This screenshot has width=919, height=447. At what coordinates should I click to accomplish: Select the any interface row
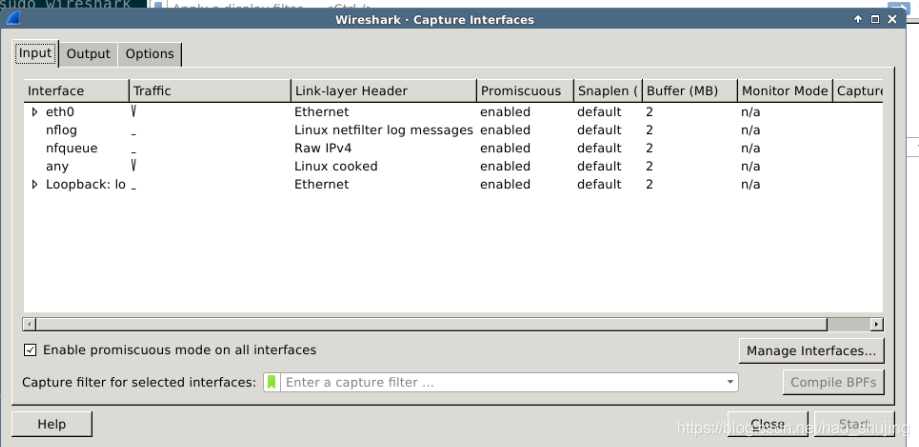point(453,166)
